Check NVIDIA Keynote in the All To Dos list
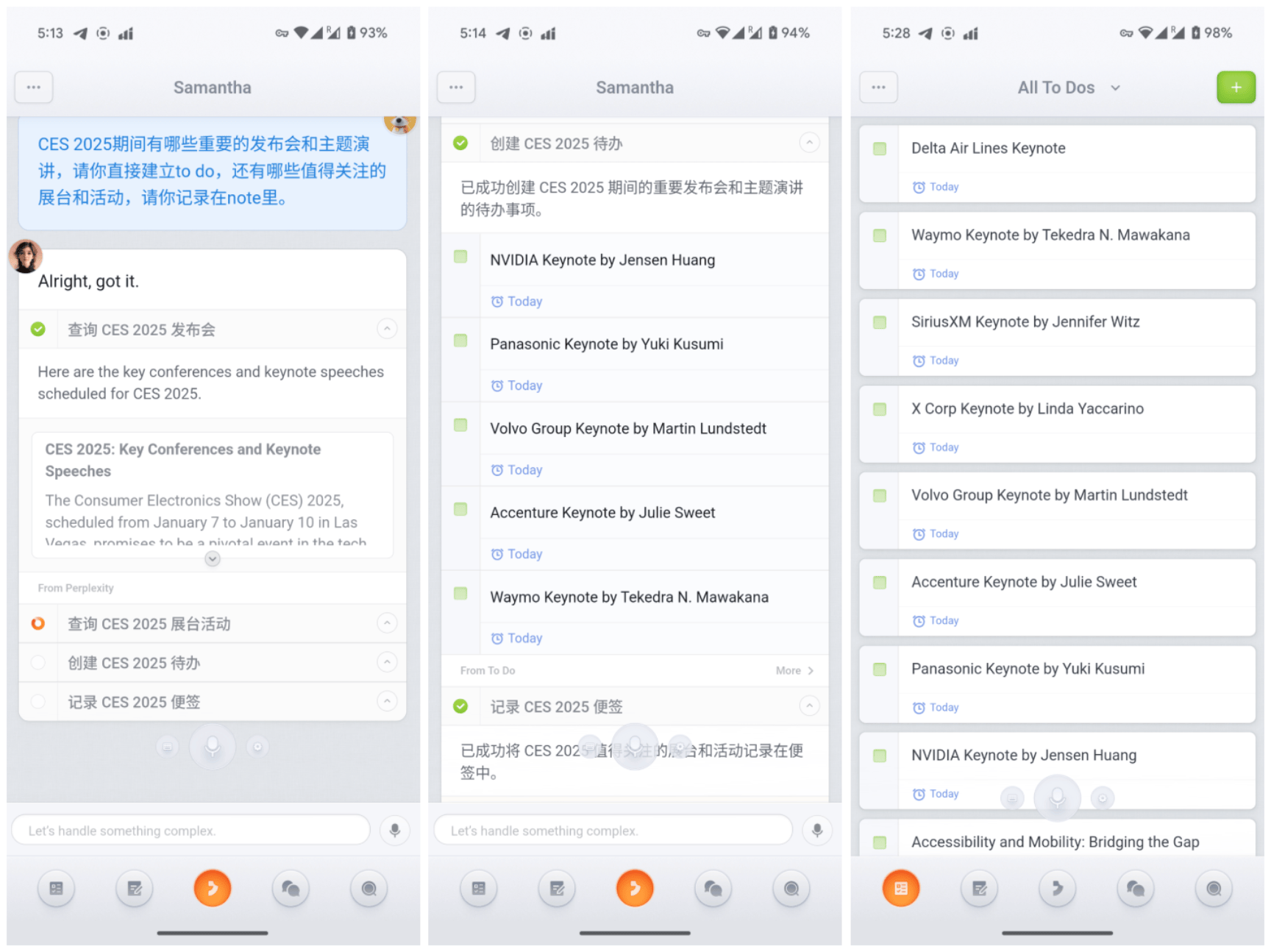Image resolution: width=1271 pixels, height=952 pixels. (x=880, y=756)
